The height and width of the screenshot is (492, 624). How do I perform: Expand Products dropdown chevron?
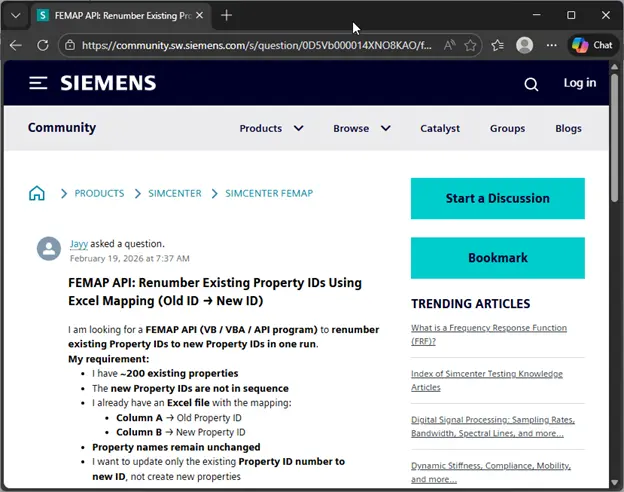(298, 128)
